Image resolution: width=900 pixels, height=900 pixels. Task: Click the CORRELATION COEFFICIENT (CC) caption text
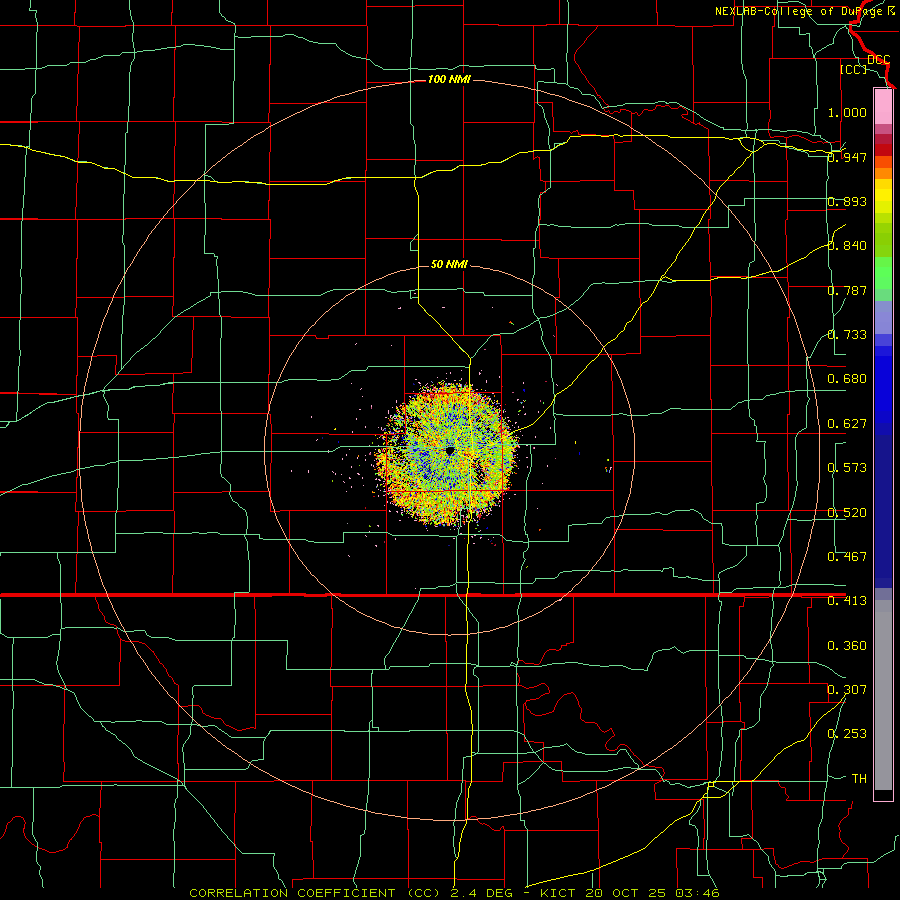pyautogui.click(x=315, y=893)
